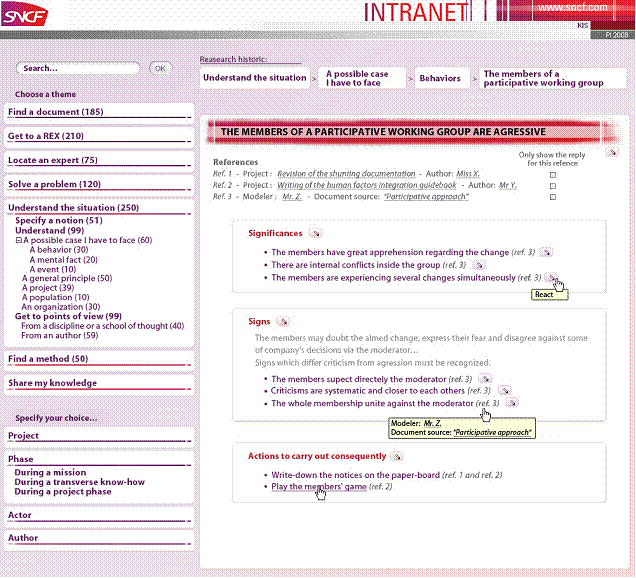Open "Play the members' game" action link
This screenshot has width=636, height=578.
[x=319, y=487]
